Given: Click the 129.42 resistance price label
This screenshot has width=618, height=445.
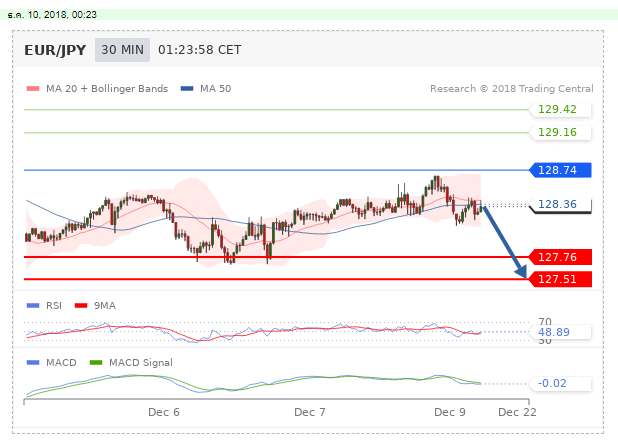Looking at the screenshot, I should pos(560,109).
